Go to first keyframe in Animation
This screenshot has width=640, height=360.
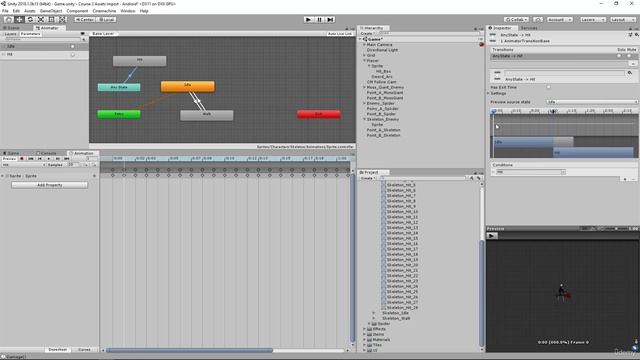[x=31, y=158]
